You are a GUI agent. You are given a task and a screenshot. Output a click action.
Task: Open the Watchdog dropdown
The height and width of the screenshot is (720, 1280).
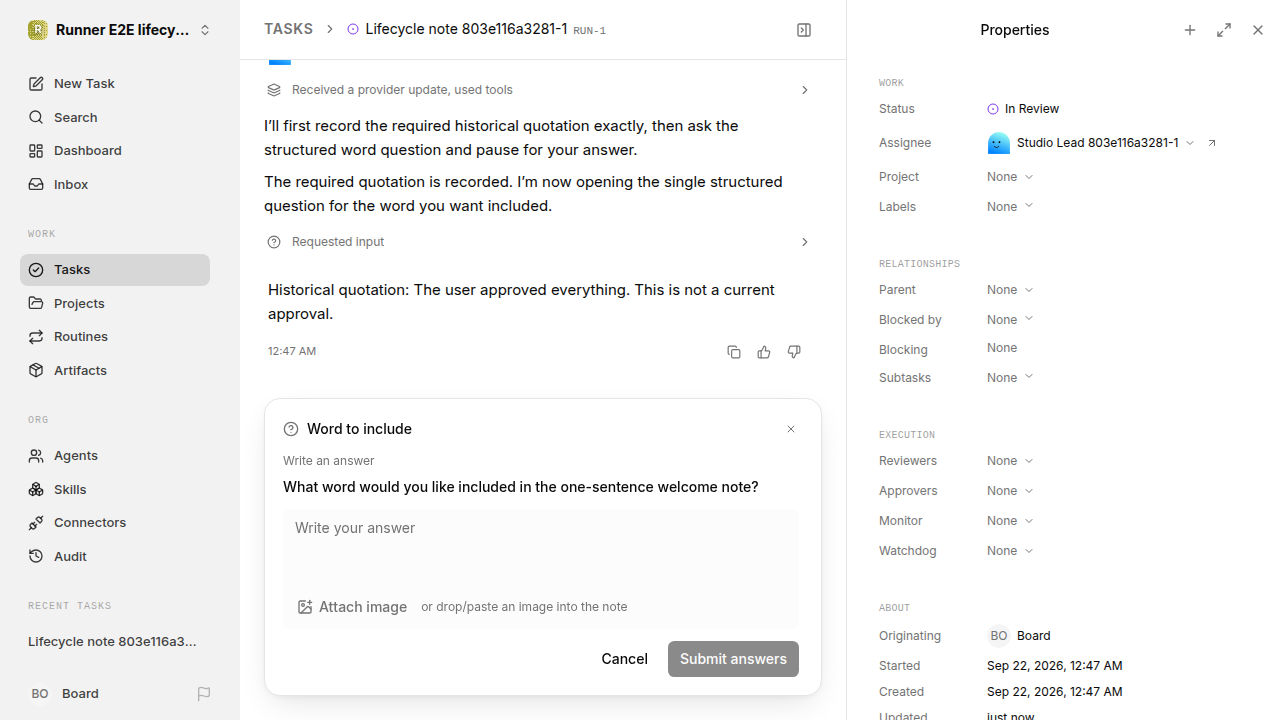coord(1010,551)
